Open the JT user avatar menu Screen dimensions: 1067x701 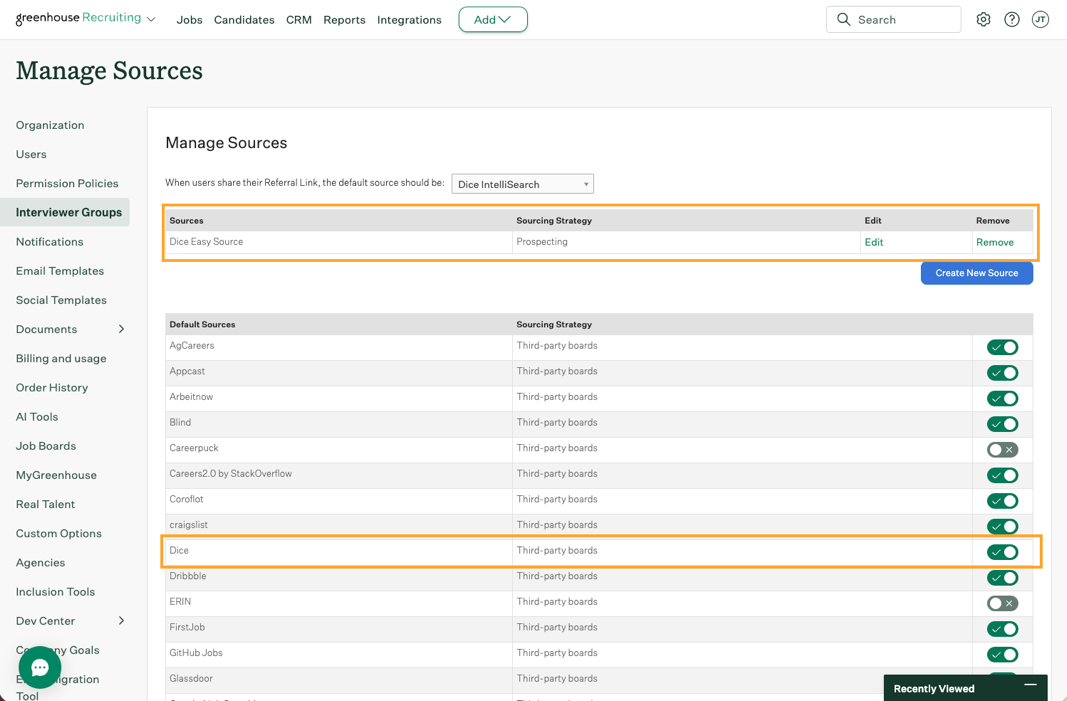[1040, 20]
